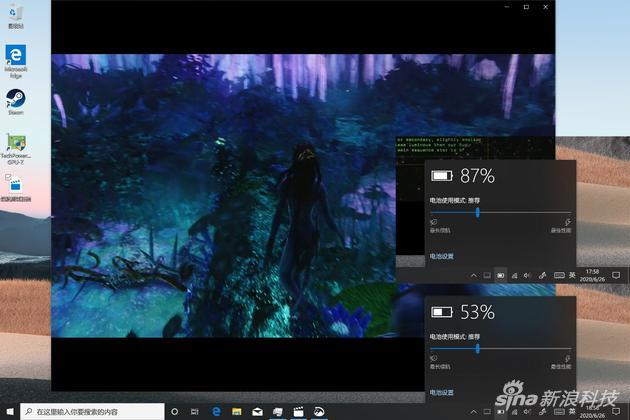Click the taskbar search box

point(92,412)
